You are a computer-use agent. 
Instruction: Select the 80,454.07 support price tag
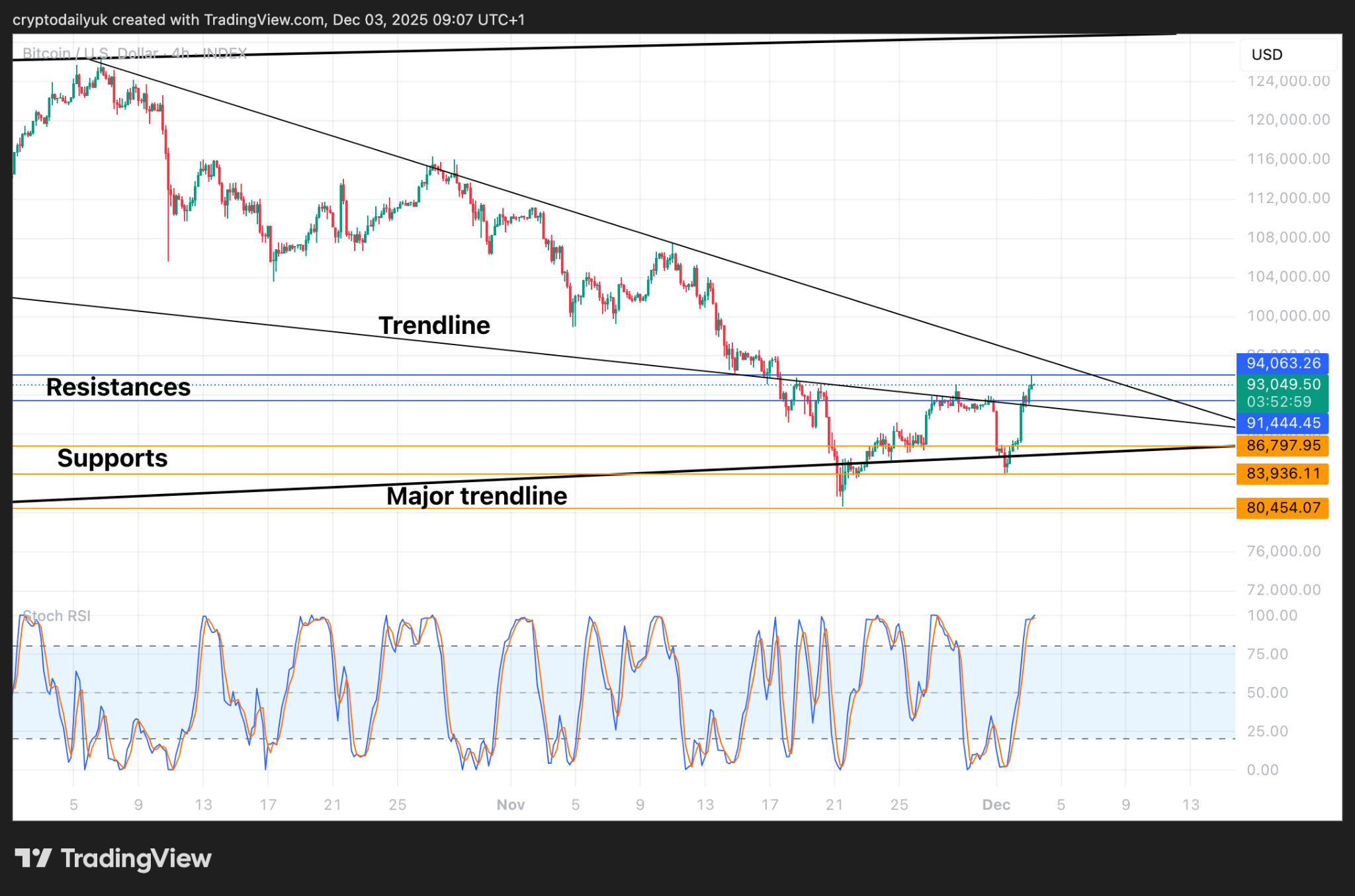point(1282,508)
